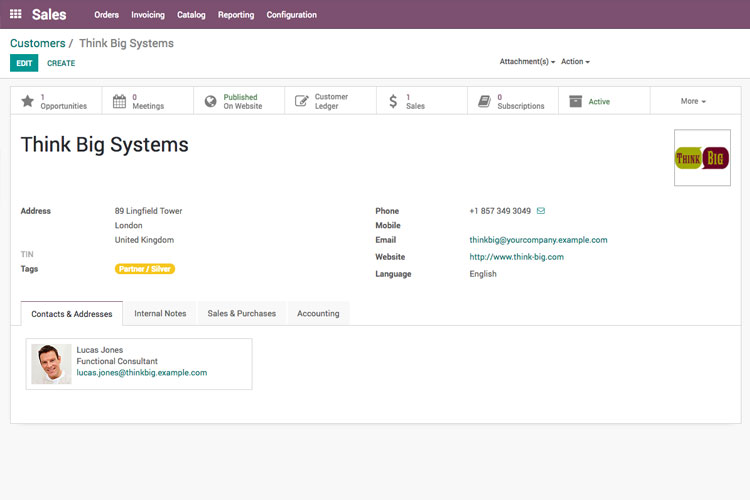Screen dimensions: 750x500
Task: Click the CREATE button
Action: pyautogui.click(x=61, y=63)
